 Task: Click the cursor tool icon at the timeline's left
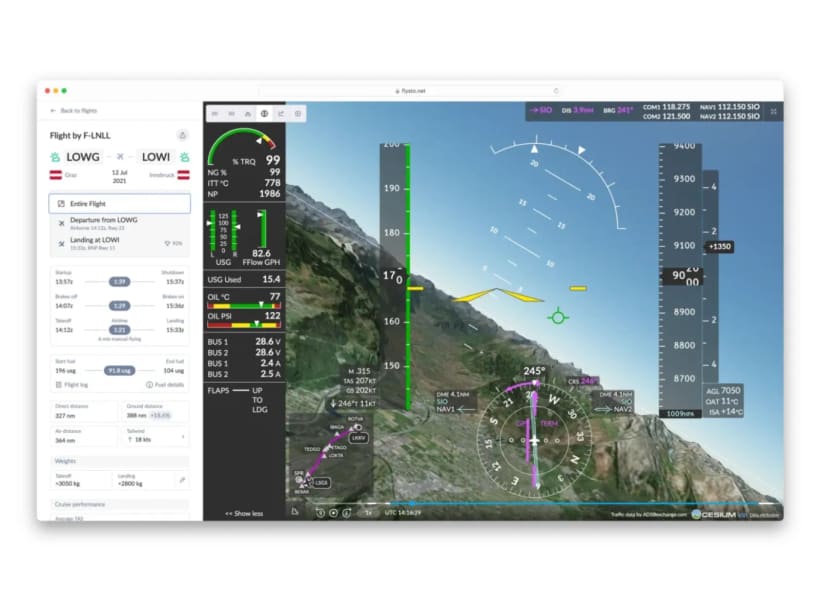click(295, 512)
